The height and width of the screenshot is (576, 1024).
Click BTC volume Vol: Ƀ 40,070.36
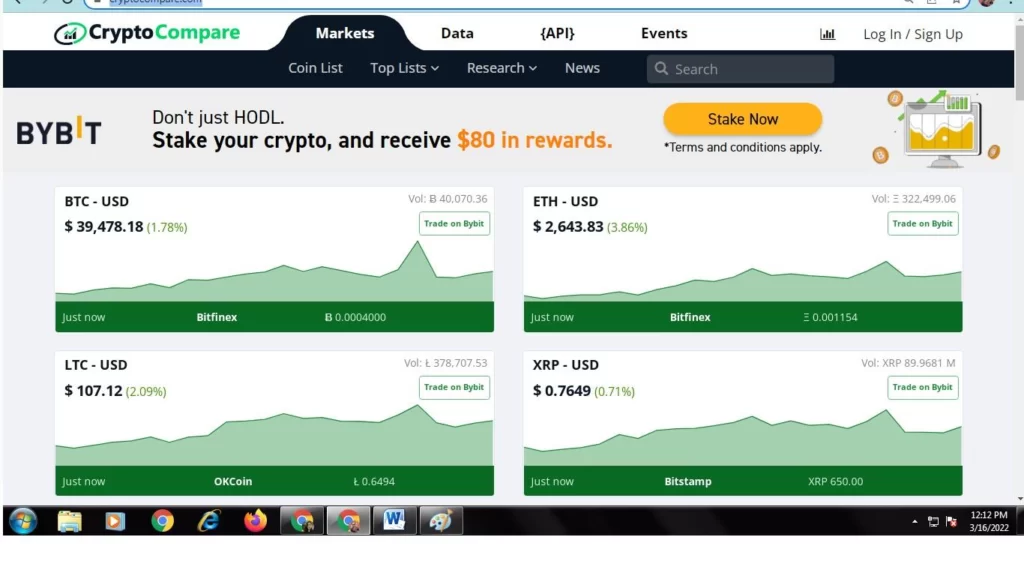447,199
